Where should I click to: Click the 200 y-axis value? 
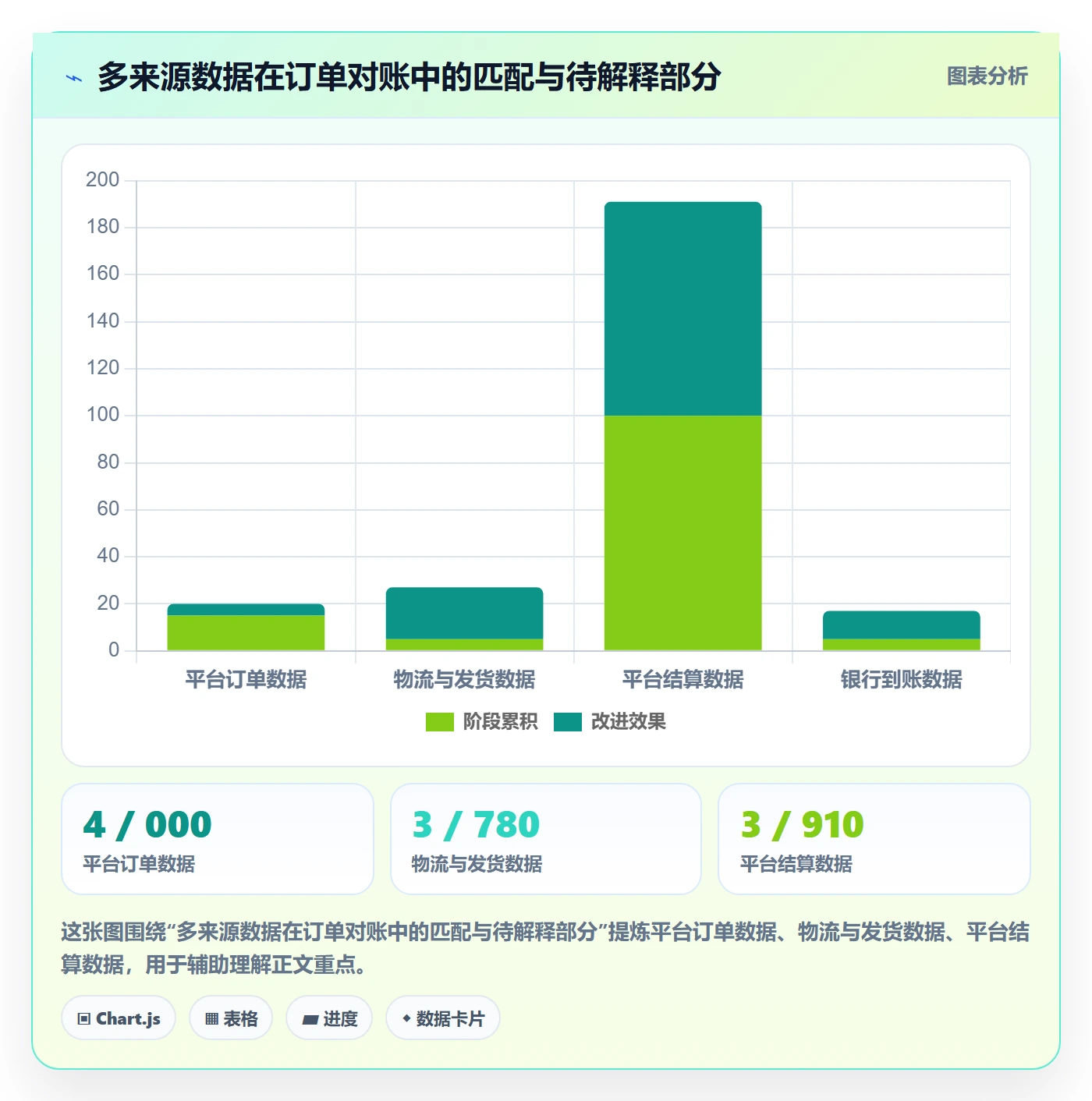[102, 180]
